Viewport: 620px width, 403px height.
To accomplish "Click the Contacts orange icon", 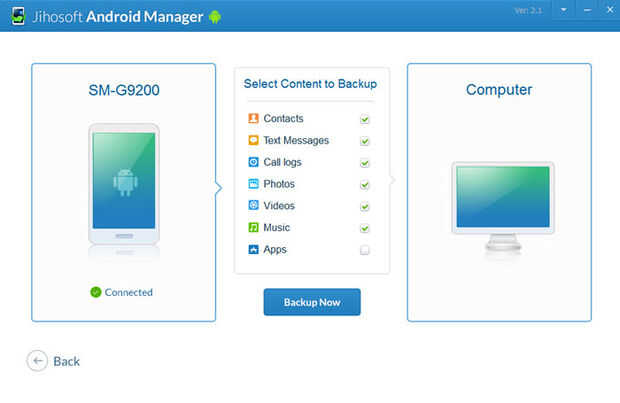I will coord(253,118).
